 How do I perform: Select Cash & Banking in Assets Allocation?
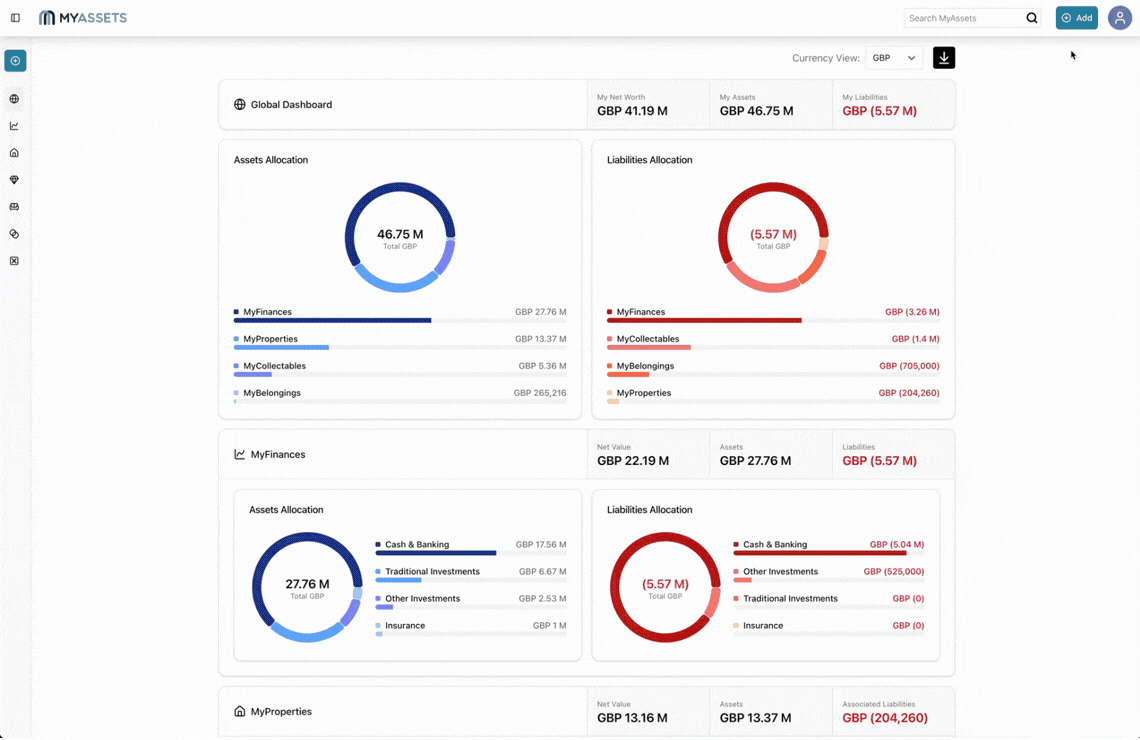[416, 545]
